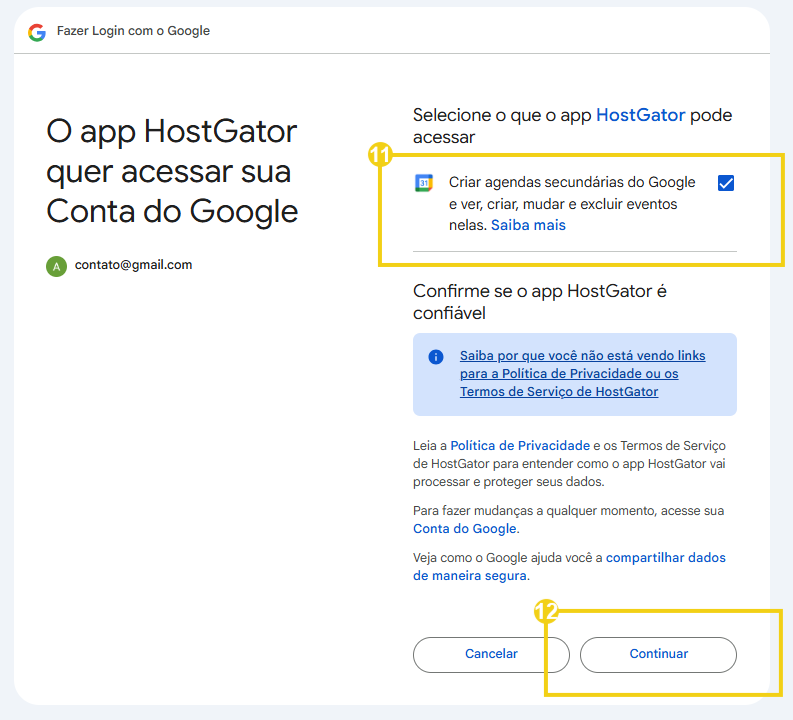
Task: Open compartilhar dados de maneira segura link
Action: click(569, 567)
